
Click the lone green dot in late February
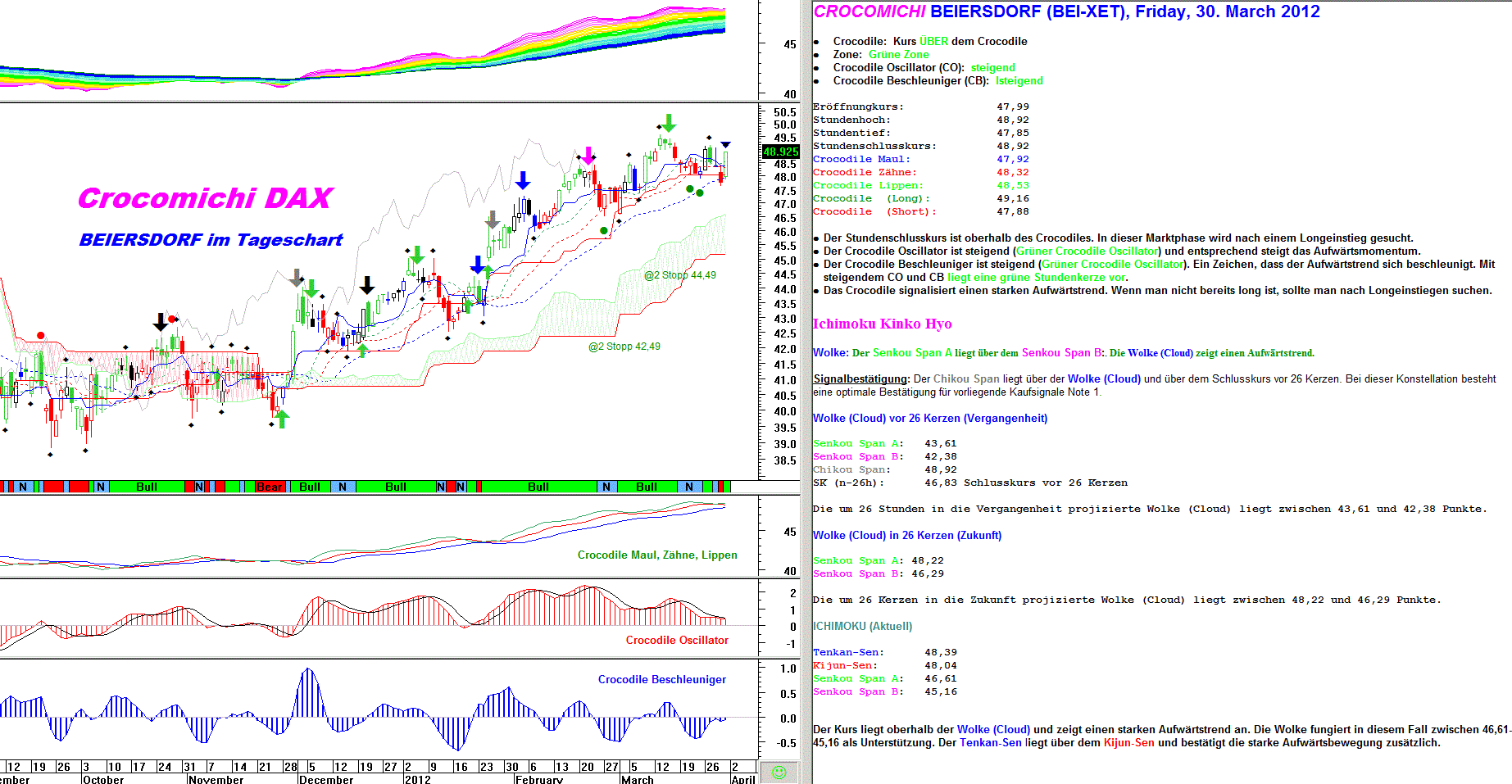604,231
